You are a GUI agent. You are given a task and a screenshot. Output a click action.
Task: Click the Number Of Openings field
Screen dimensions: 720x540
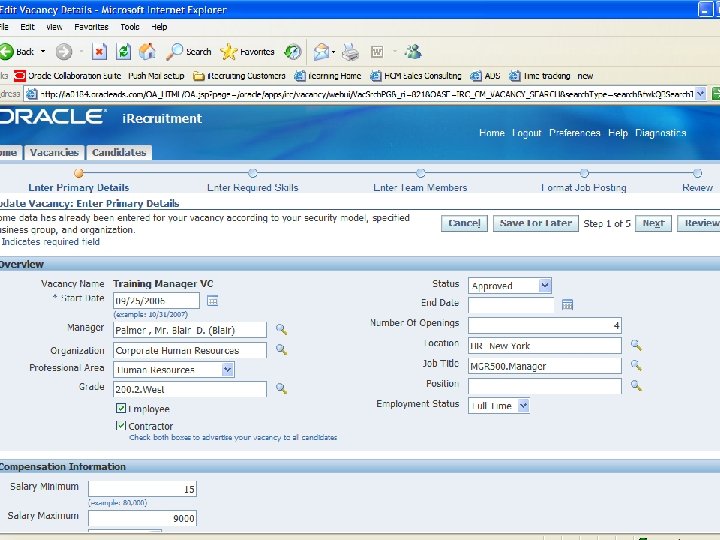(545, 325)
